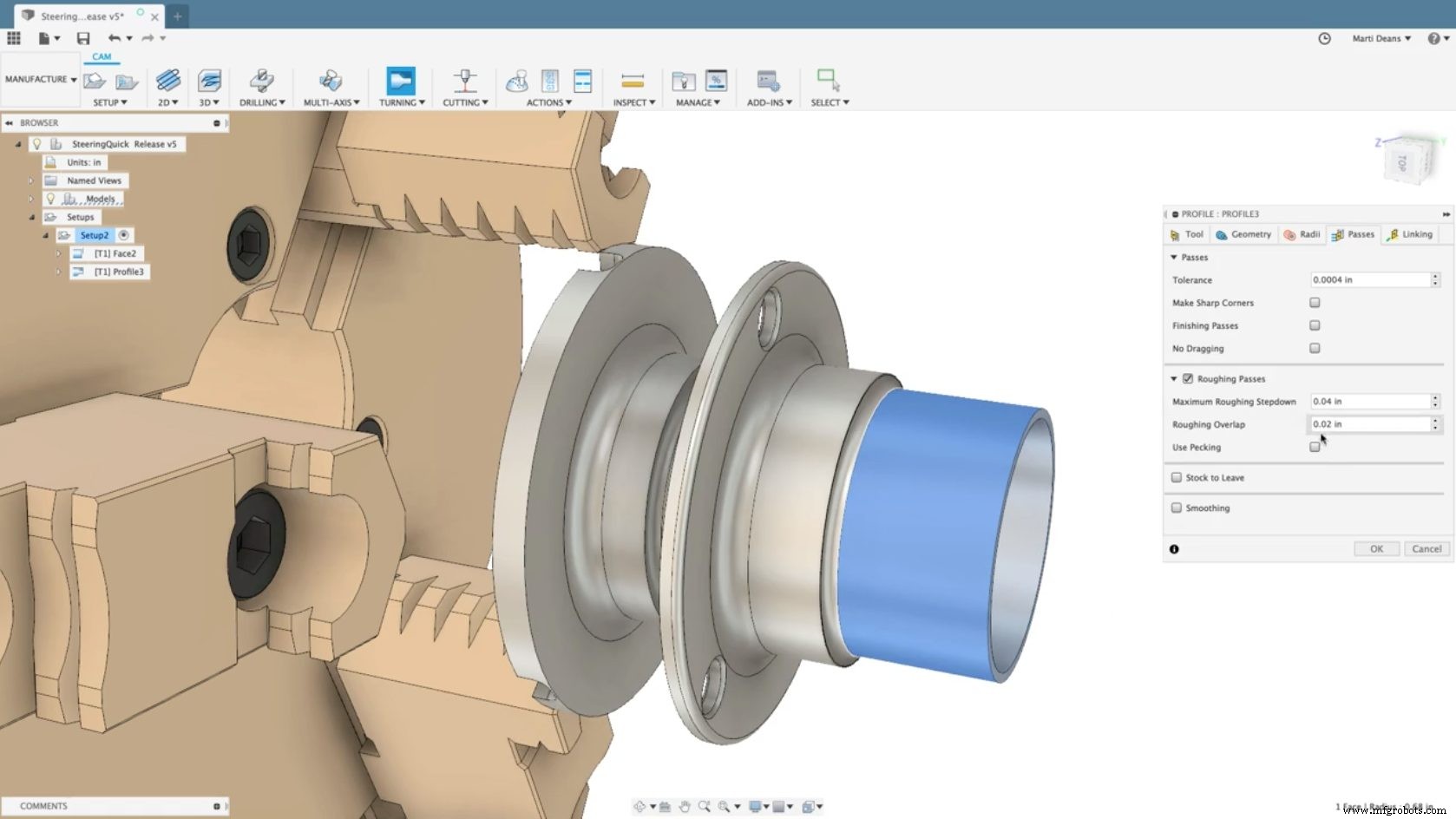Viewport: 1456px width, 819px height.
Task: Collapse the Setup2 tree node
Action: (45, 235)
